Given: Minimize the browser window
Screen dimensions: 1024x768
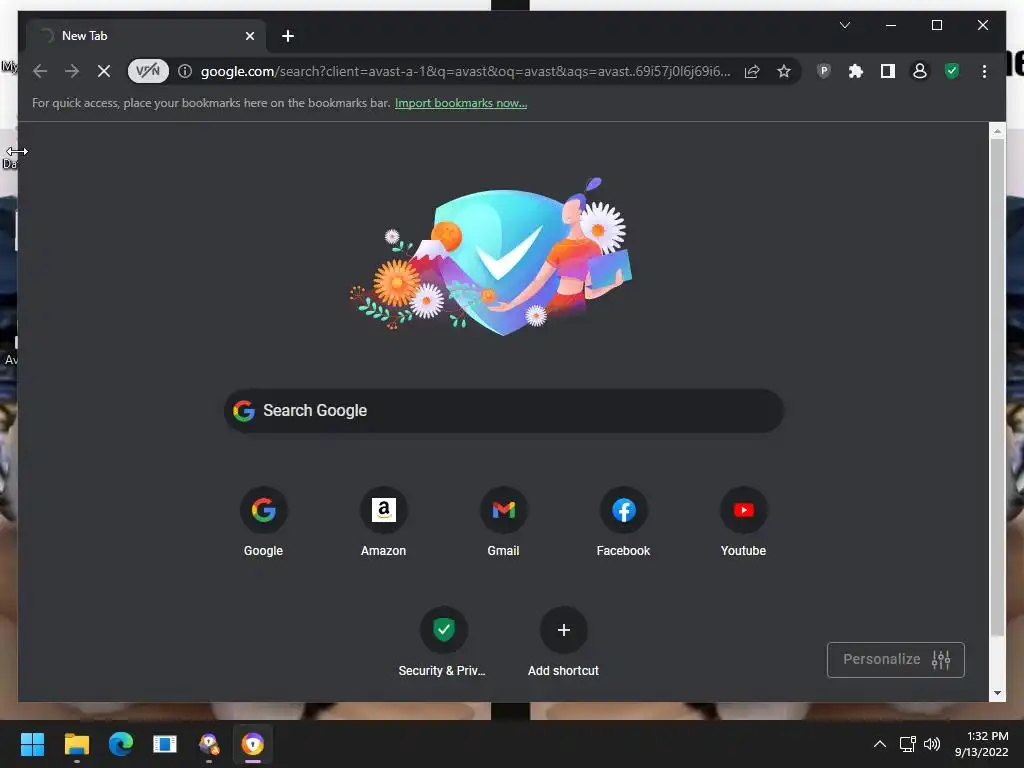Looking at the screenshot, I should tap(891, 25).
